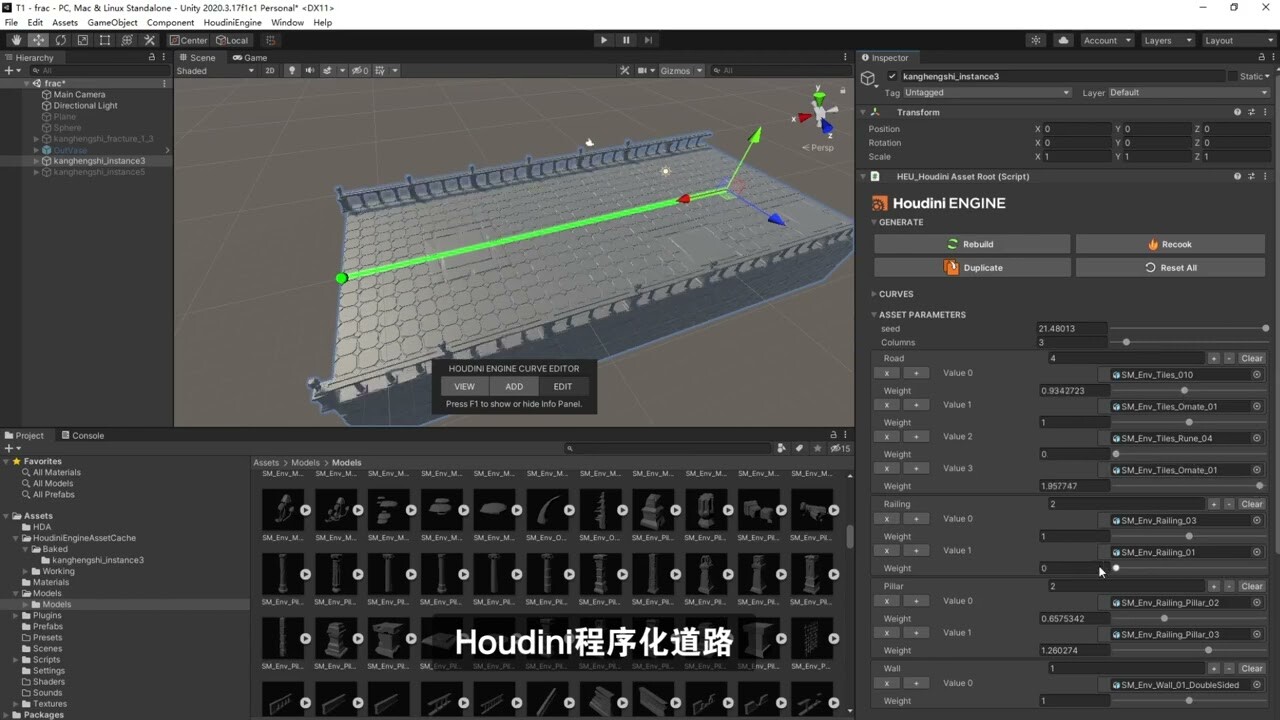Toggle Local handle orientation
1280x720 pixels.
tap(232, 40)
